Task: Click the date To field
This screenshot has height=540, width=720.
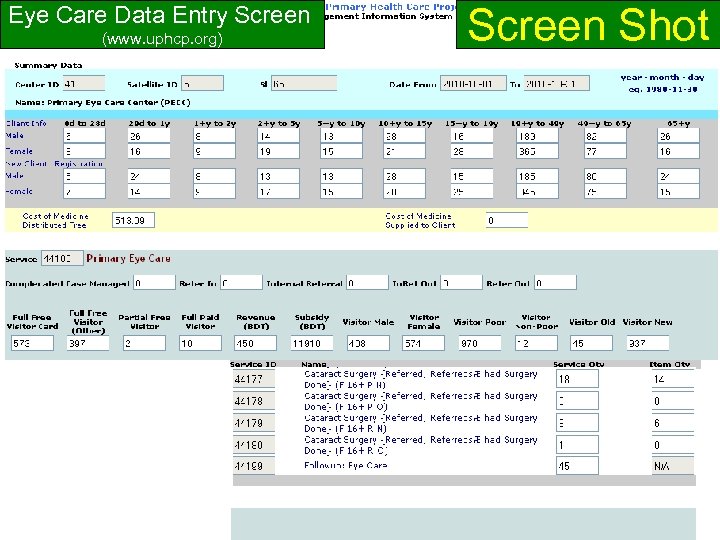Action: click(x=556, y=84)
